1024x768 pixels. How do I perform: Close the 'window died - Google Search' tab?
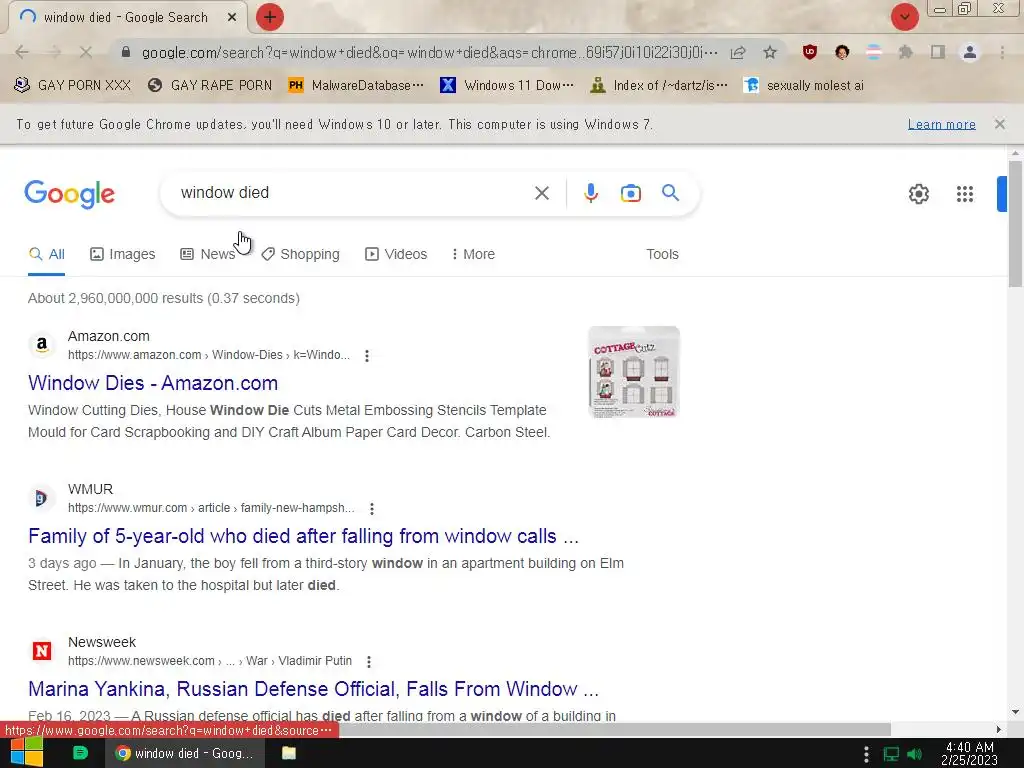coord(232,18)
